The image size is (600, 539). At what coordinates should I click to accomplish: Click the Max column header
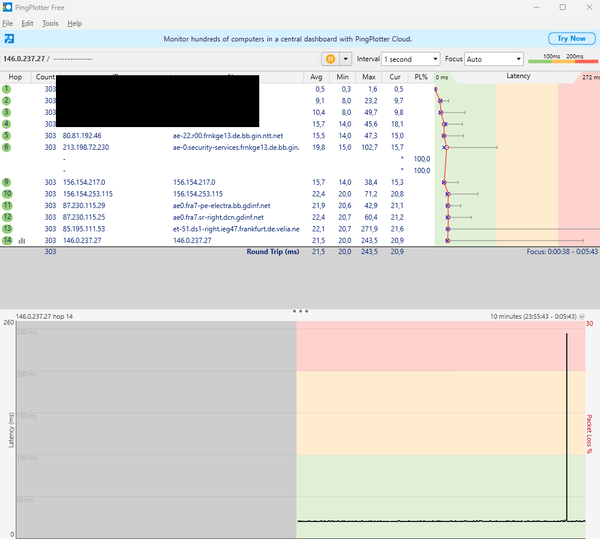coord(369,77)
